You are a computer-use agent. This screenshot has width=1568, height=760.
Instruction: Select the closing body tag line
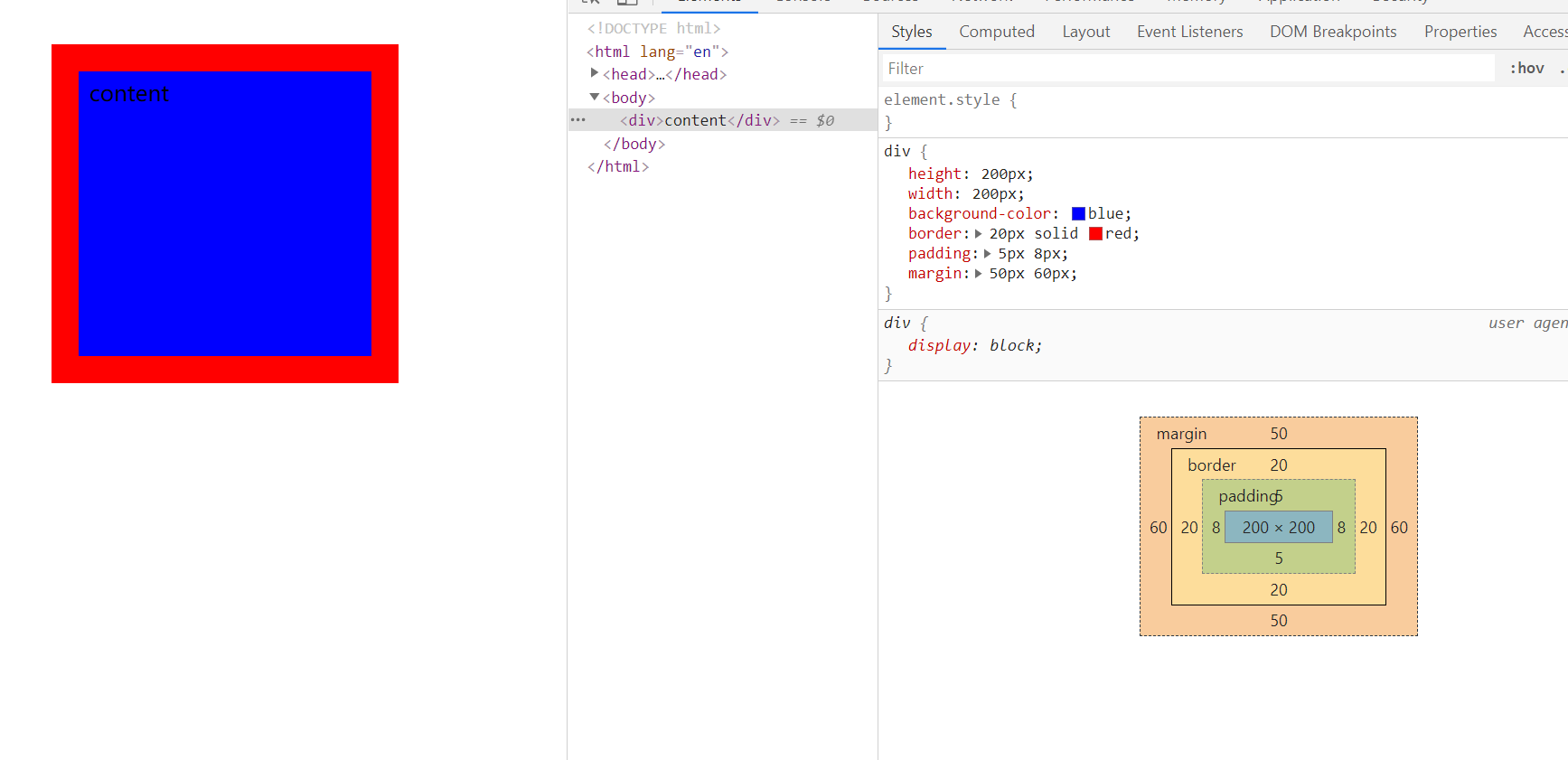[634, 144]
